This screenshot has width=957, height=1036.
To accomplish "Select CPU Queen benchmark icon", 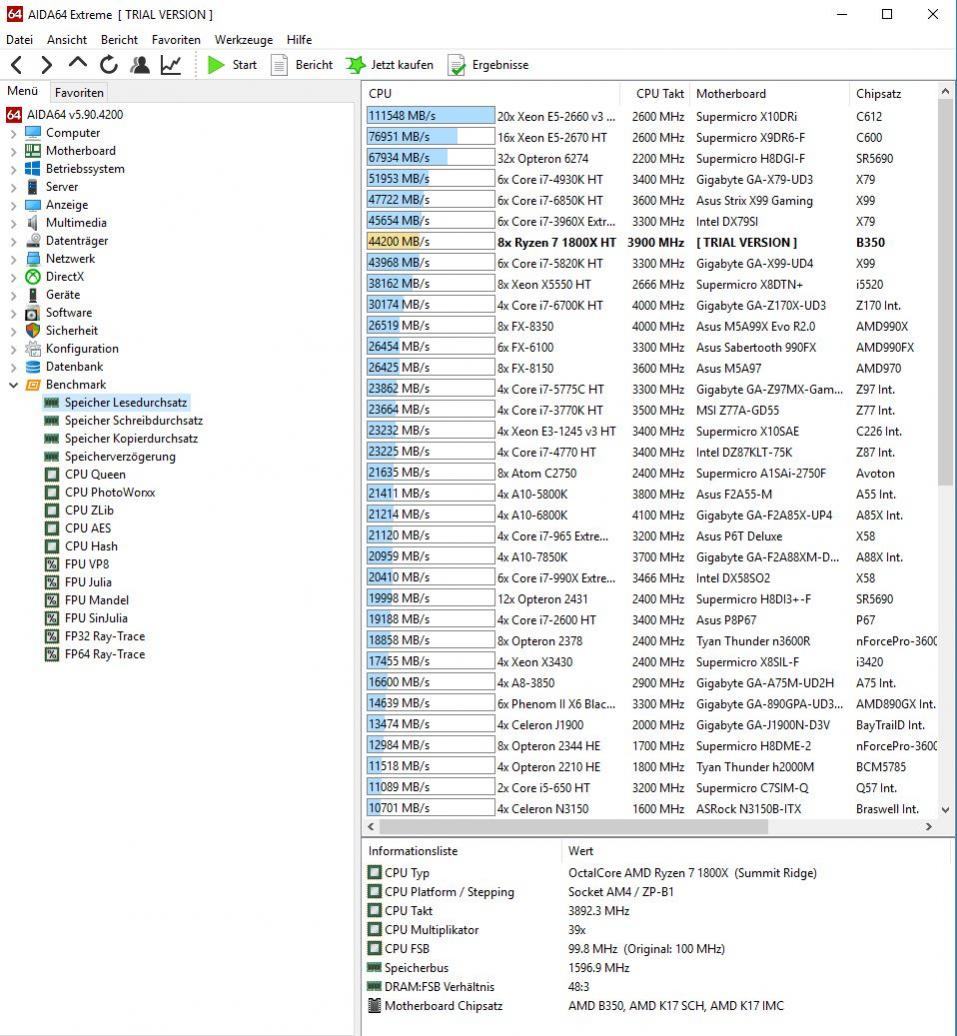I will pyautogui.click(x=52, y=474).
